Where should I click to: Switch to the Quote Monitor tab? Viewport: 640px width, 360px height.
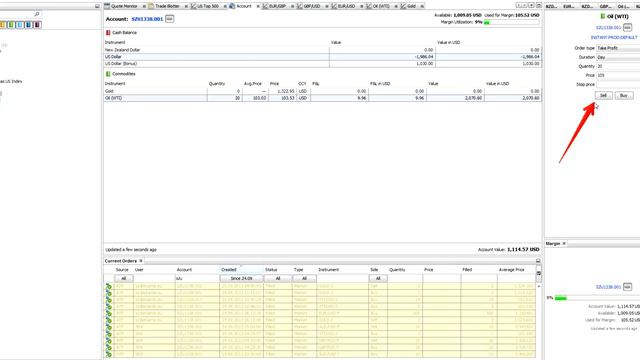124,6
